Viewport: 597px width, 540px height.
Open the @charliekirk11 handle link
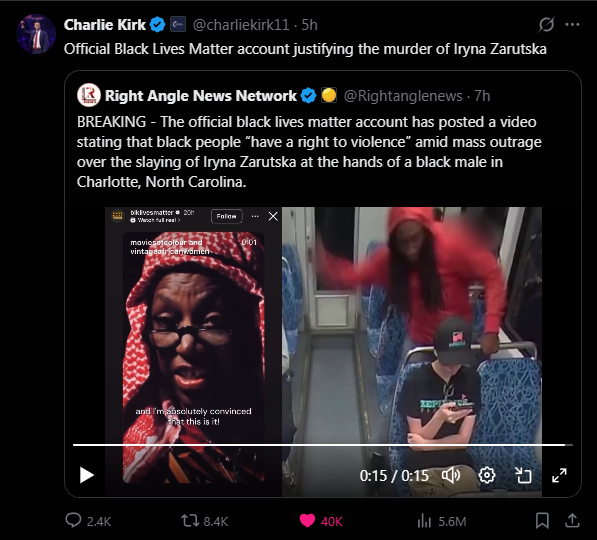[x=241, y=25]
